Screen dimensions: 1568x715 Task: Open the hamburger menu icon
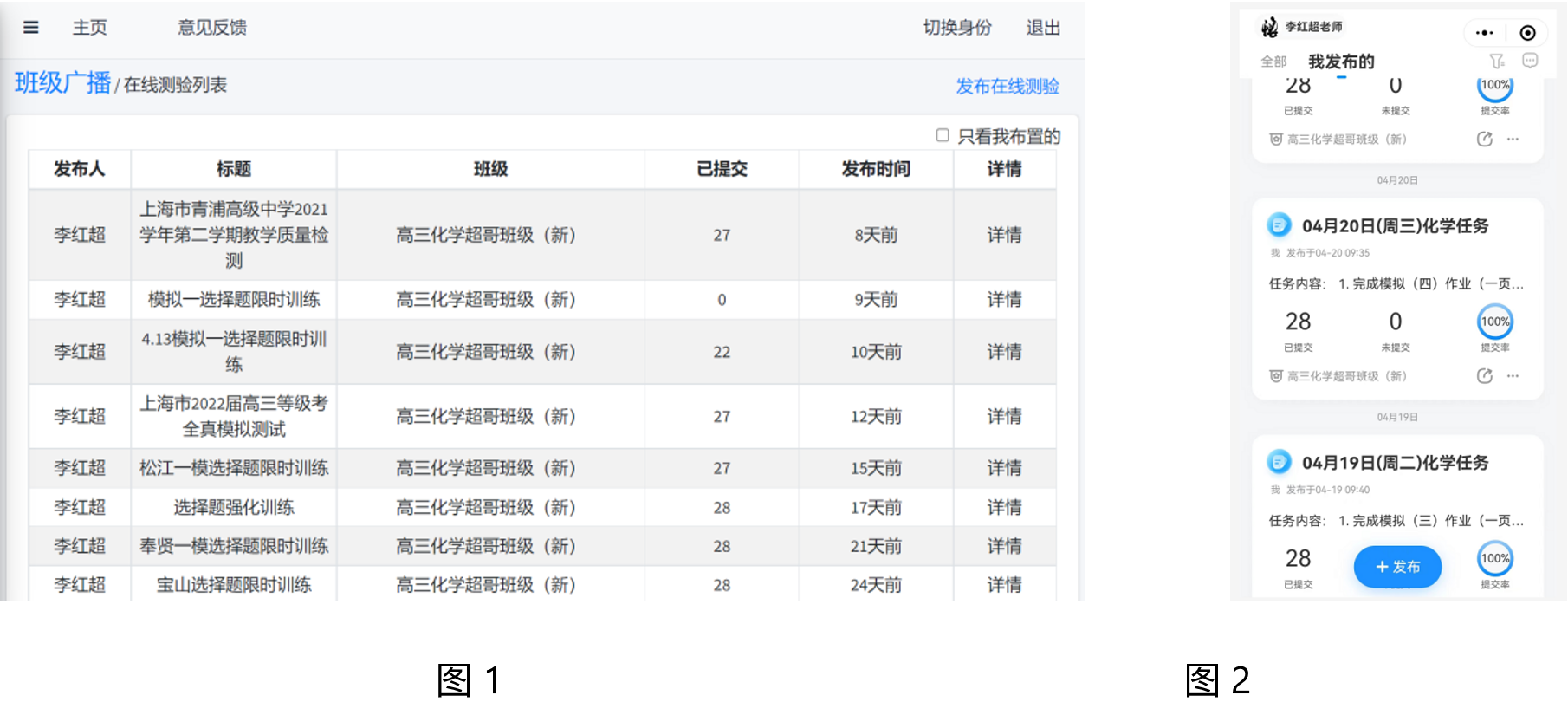pos(31,28)
